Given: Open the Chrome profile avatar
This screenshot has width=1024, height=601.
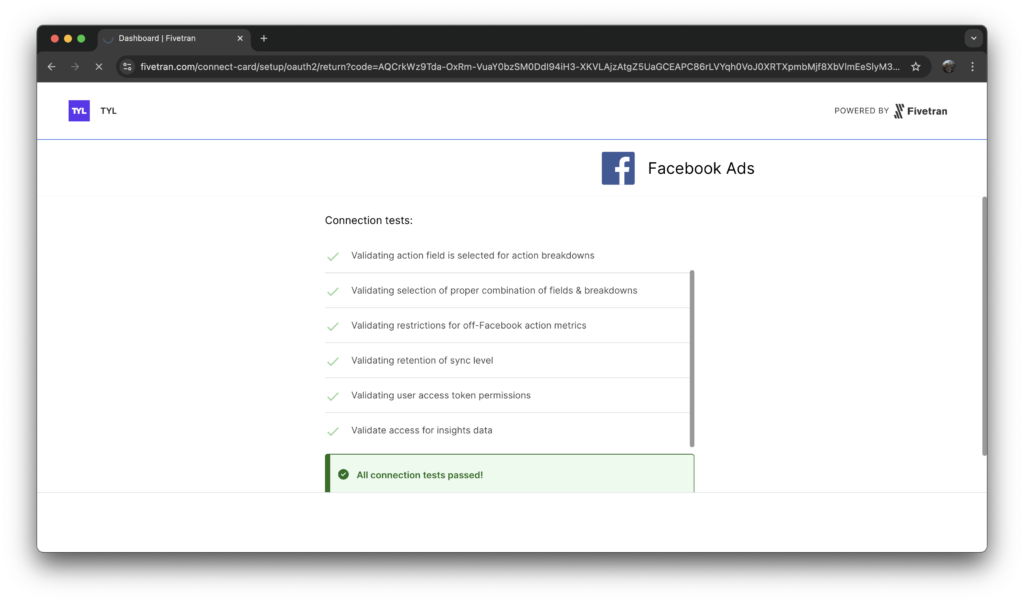Looking at the screenshot, I should 948,67.
